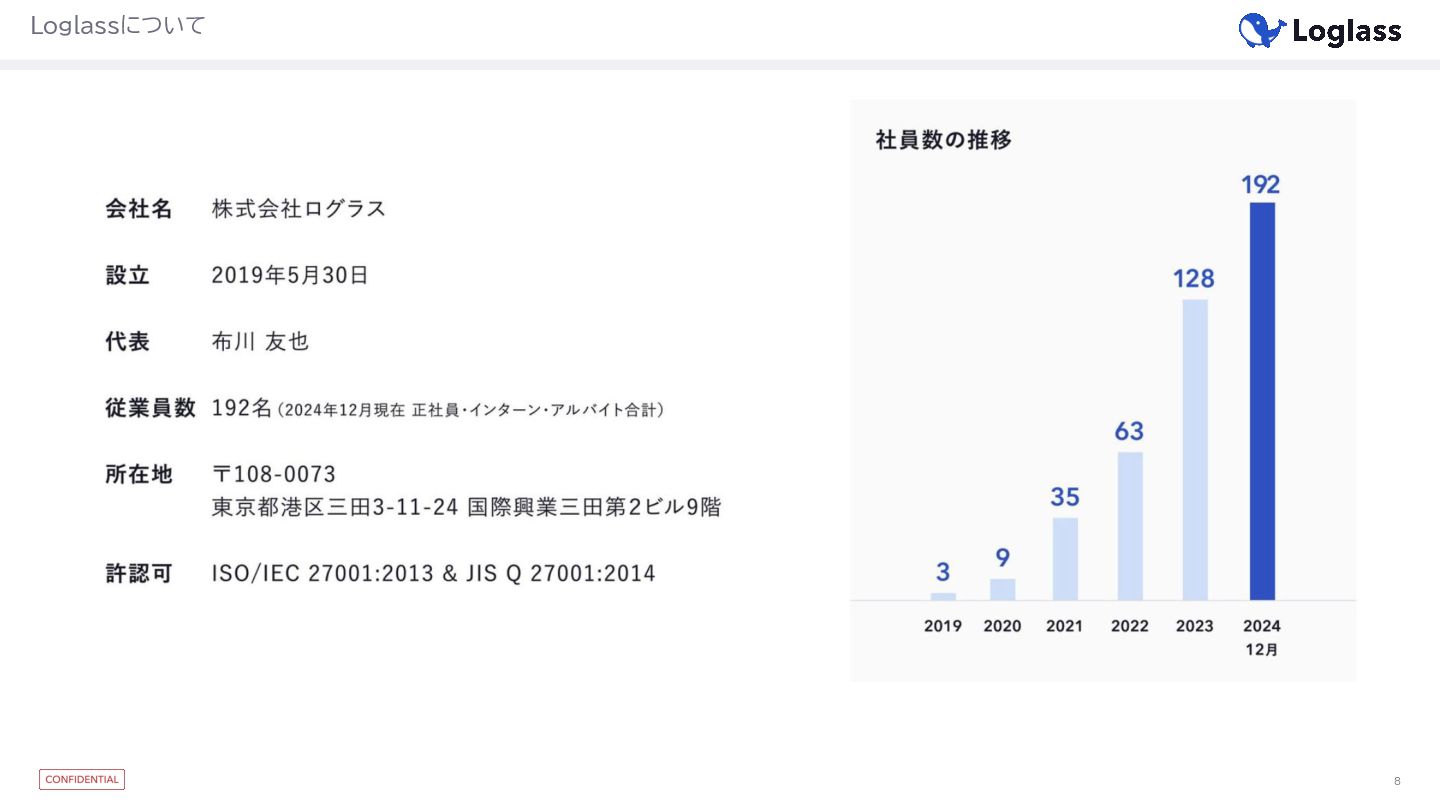Select the label '会社名'

pyautogui.click(x=139, y=209)
